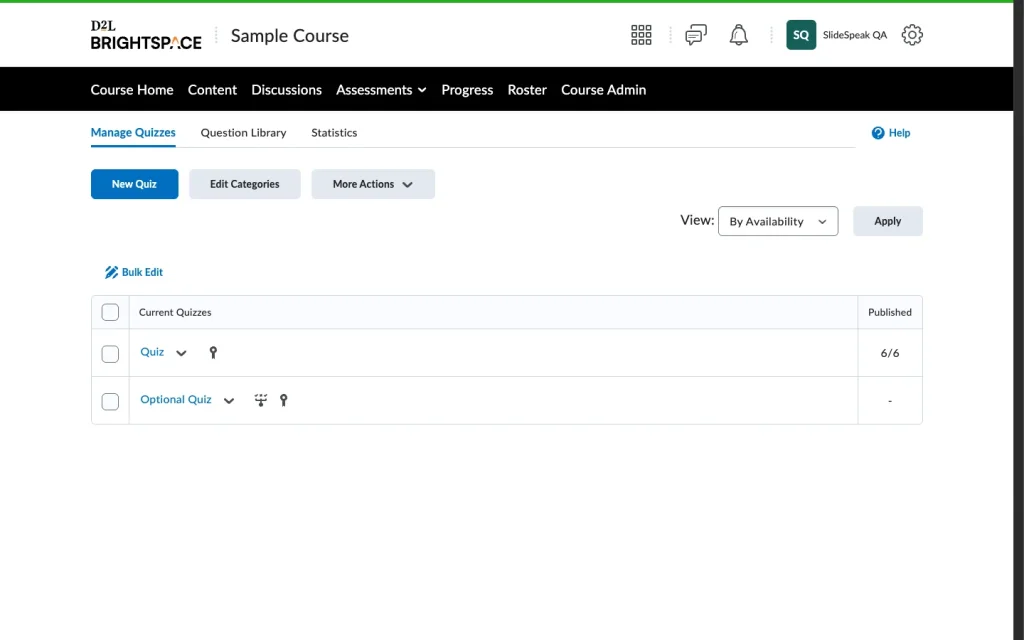Open the message alerts chat icon
This screenshot has height=640, width=1024.
click(x=696, y=35)
